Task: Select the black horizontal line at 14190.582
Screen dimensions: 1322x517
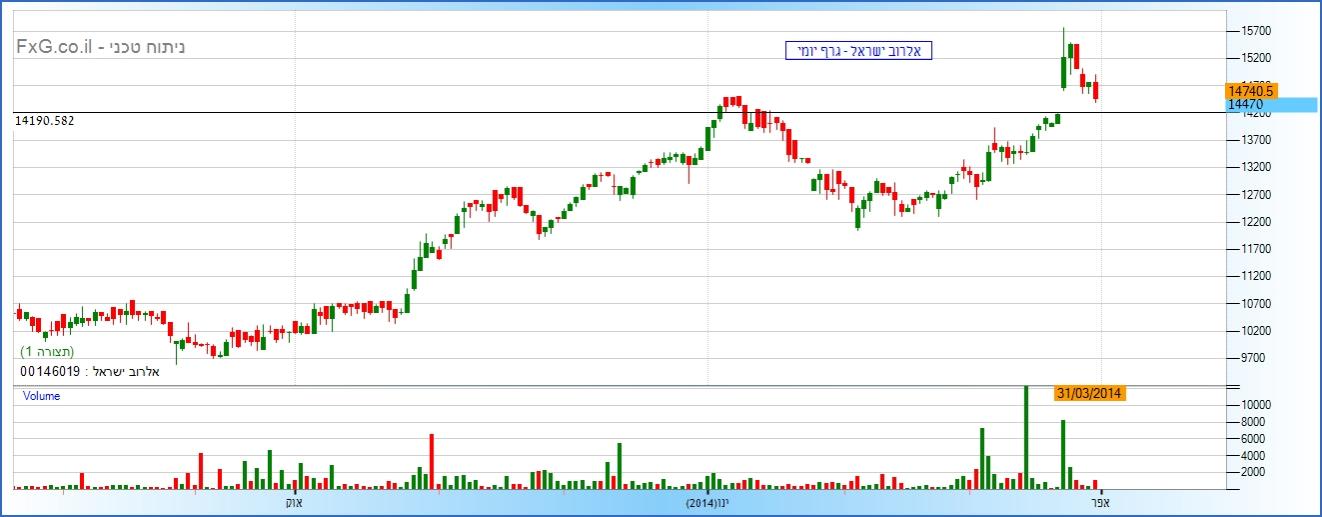Action: [600, 112]
